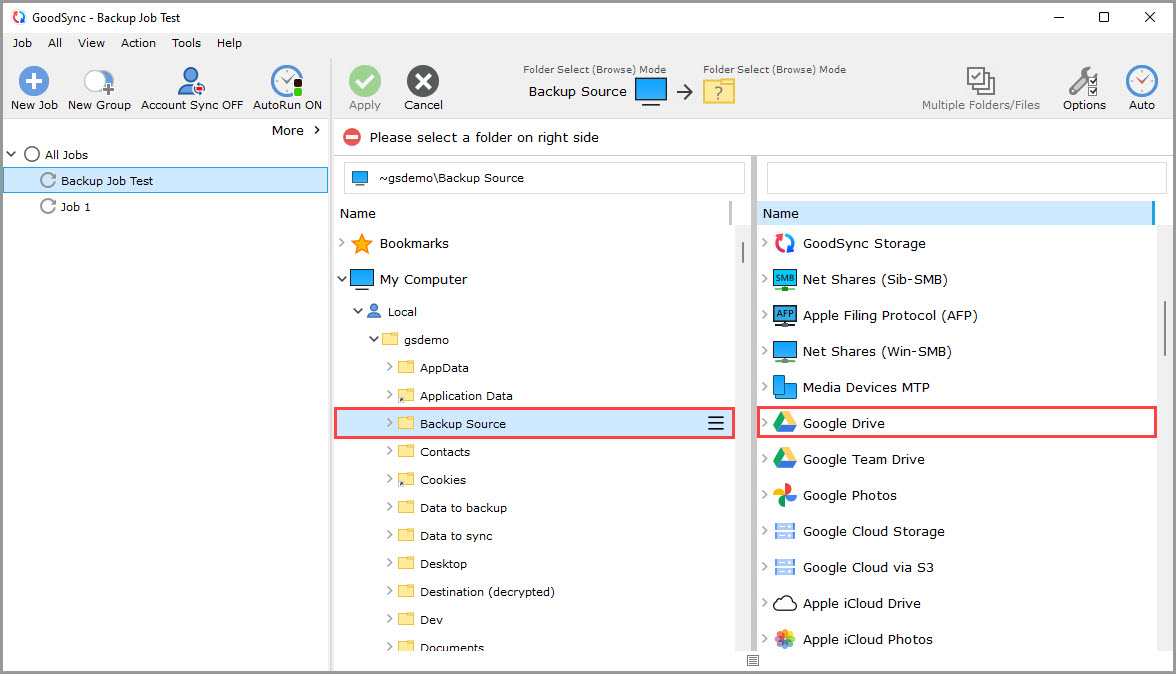Image resolution: width=1176 pixels, height=674 pixels.
Task: Select the Backup Source monitor icon
Action: pyautogui.click(x=651, y=91)
